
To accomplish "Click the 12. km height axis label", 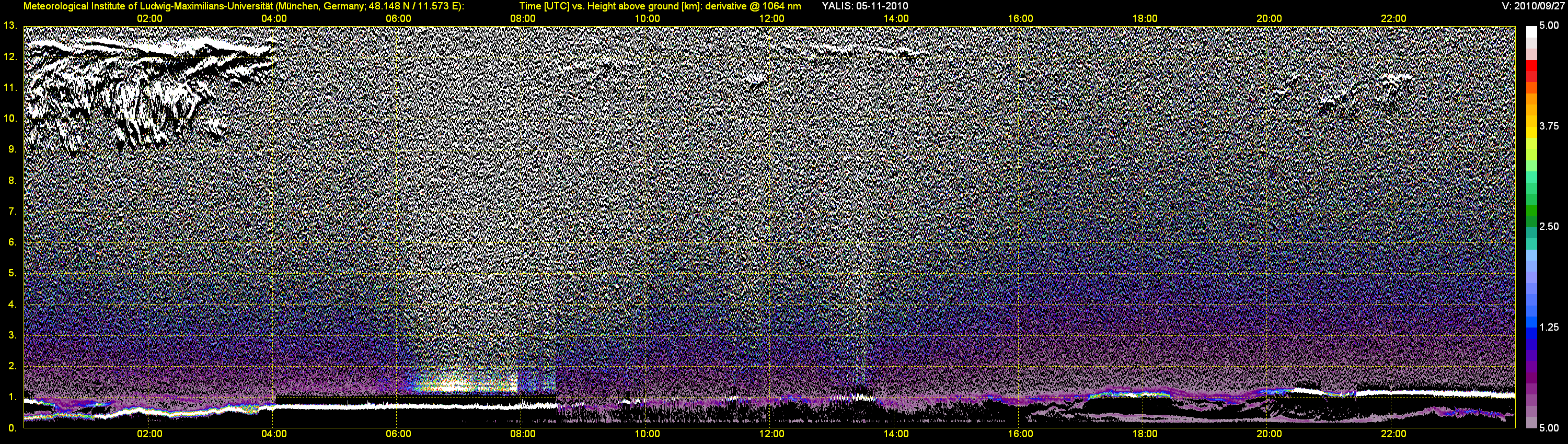I will click(10, 56).
